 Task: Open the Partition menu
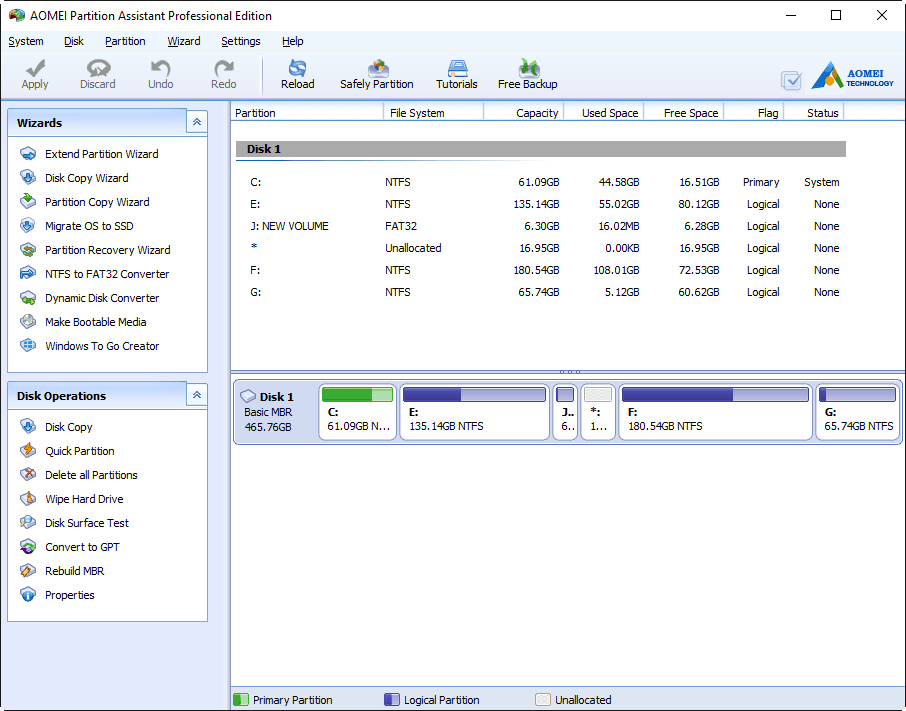125,41
